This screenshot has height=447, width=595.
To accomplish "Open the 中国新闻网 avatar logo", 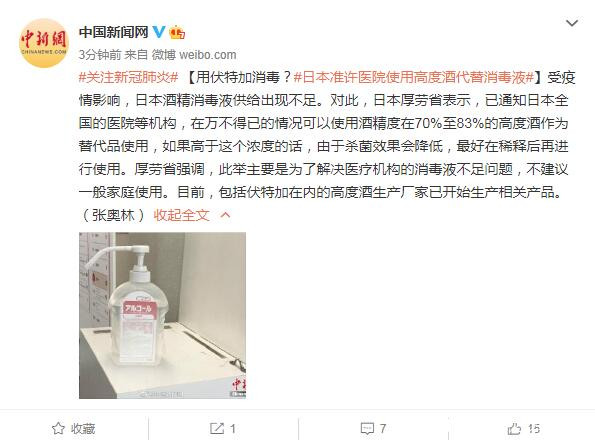I will 43,43.
